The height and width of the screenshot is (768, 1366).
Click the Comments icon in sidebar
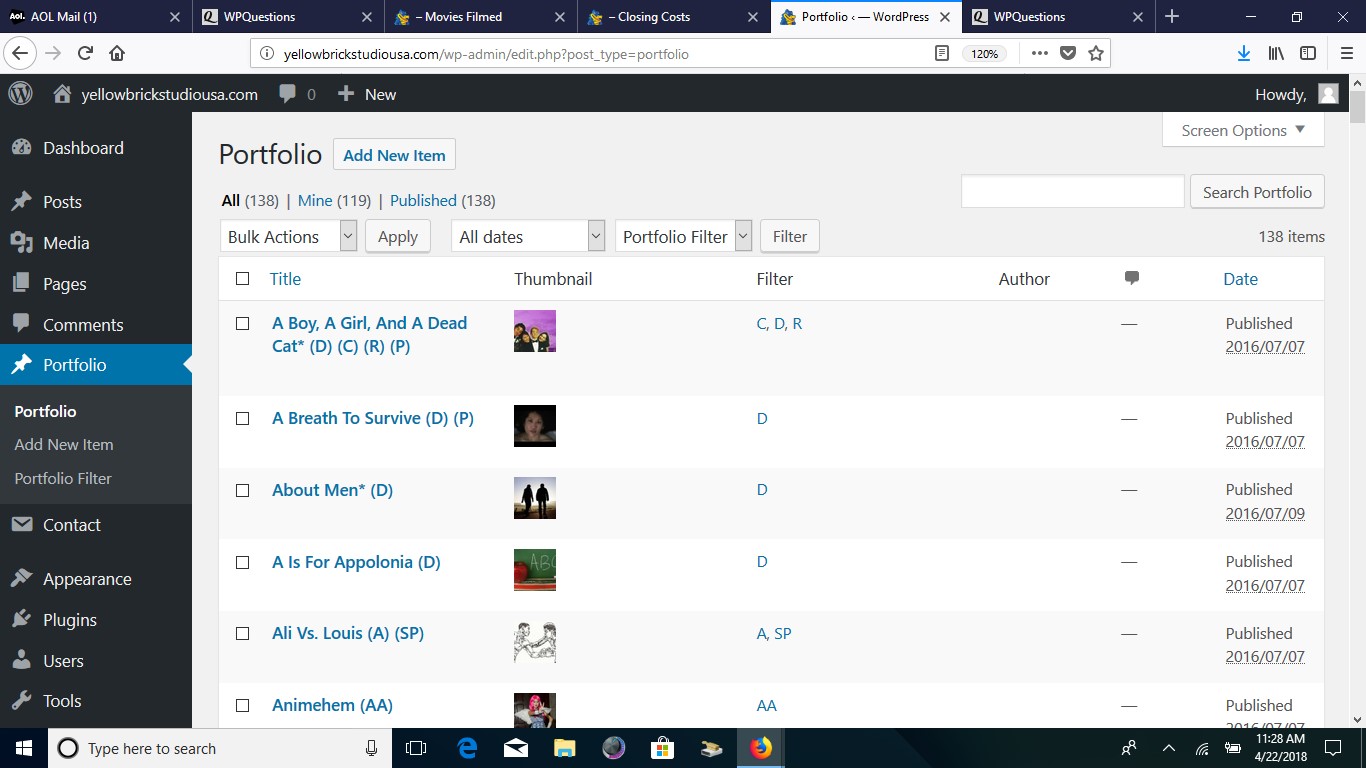tap(21, 324)
